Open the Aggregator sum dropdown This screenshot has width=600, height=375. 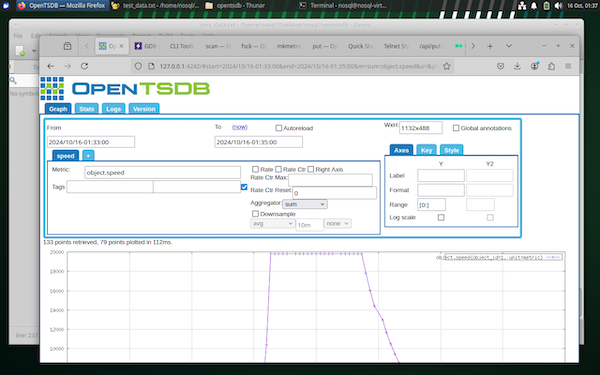305,204
